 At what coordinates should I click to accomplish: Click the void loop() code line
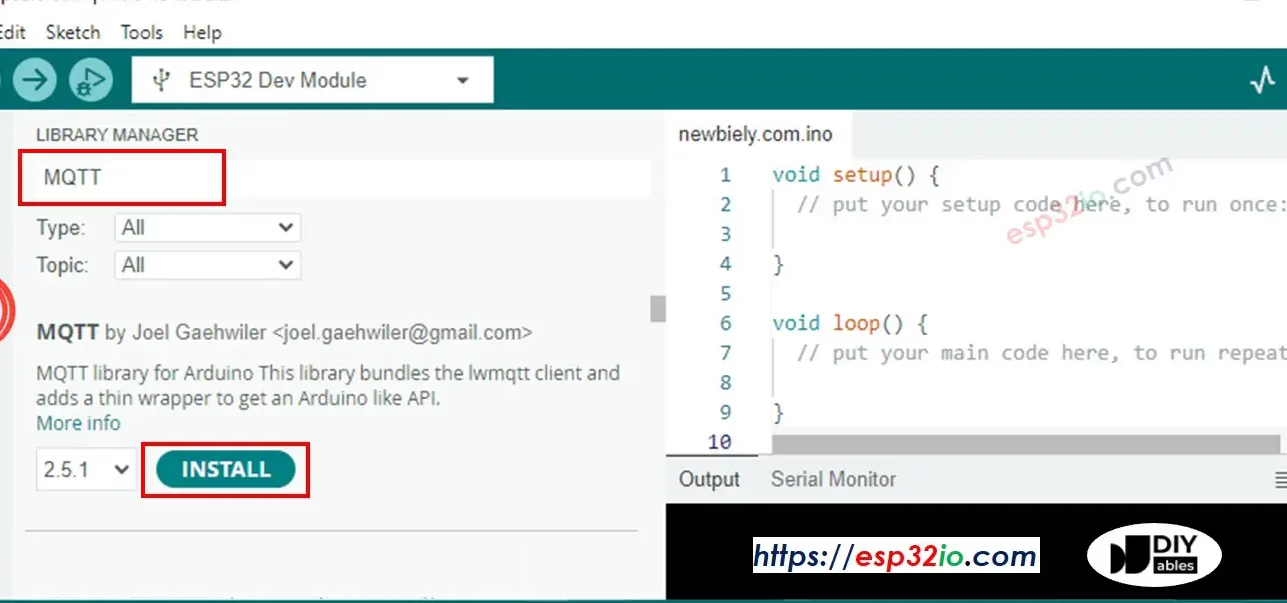click(x=850, y=323)
